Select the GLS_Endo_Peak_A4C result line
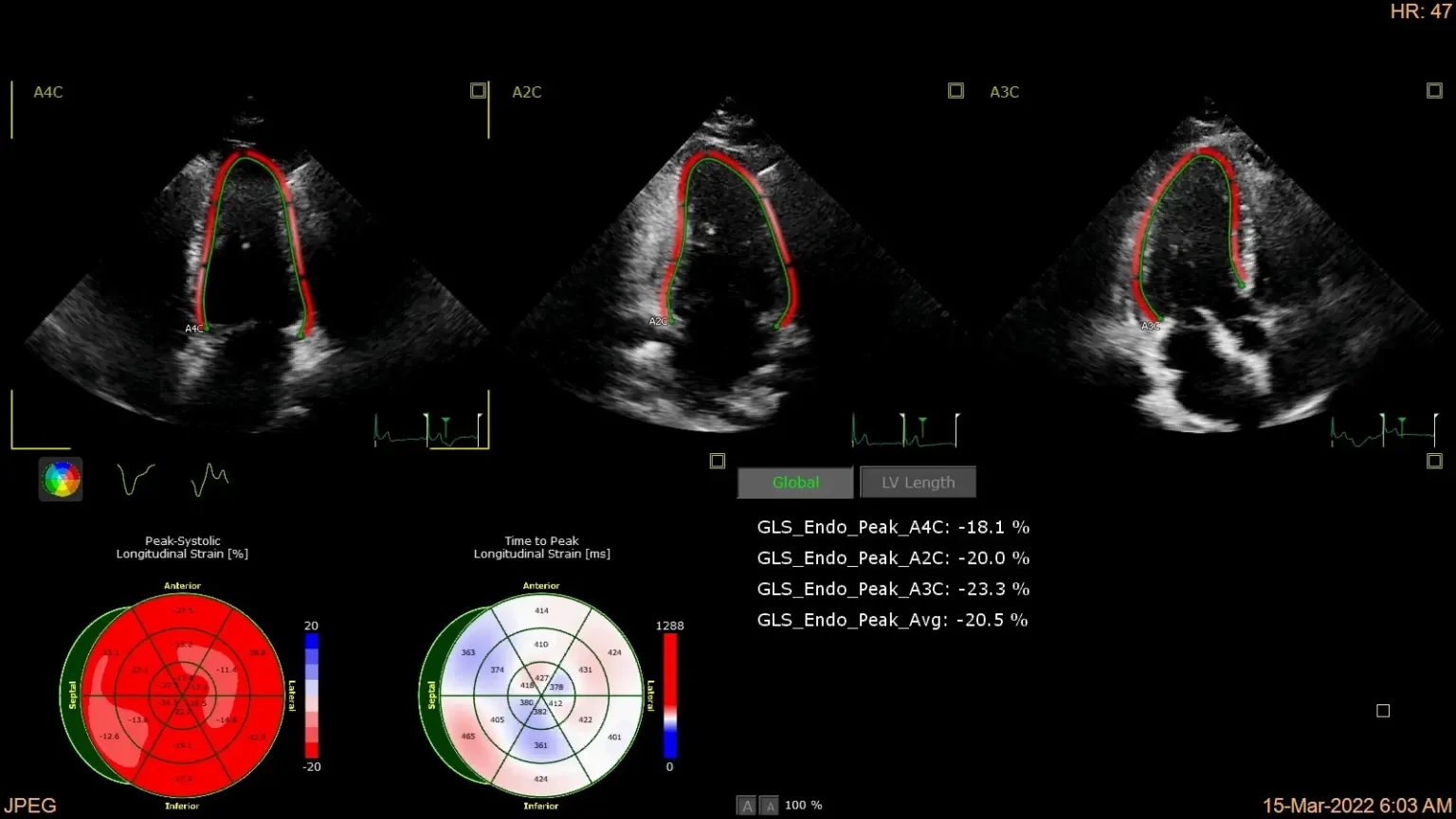The image size is (1456, 819). coord(893,527)
